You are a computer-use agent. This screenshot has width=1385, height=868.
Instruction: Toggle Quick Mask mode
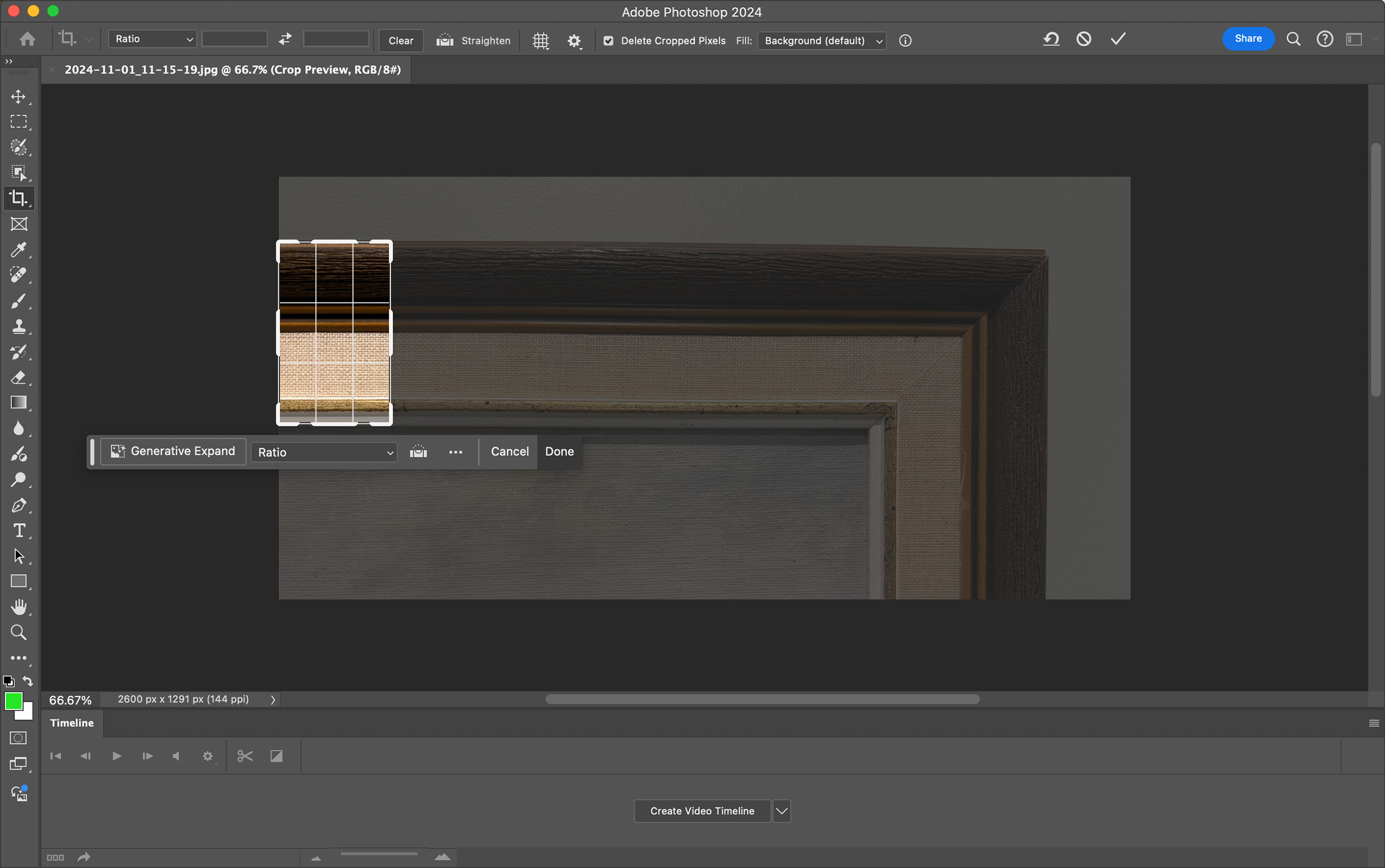click(x=18, y=738)
